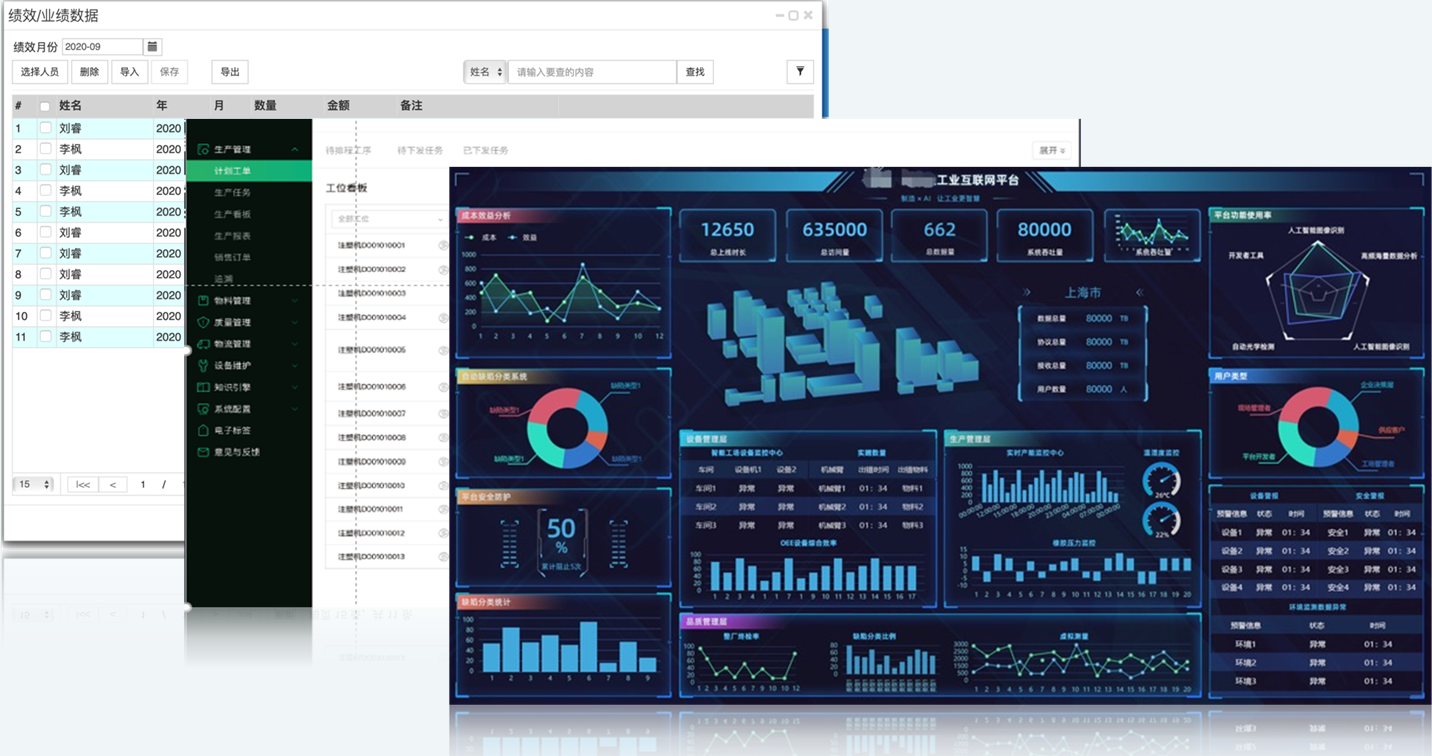Click the filter funnel icon
The image size is (1432, 756).
(x=800, y=72)
